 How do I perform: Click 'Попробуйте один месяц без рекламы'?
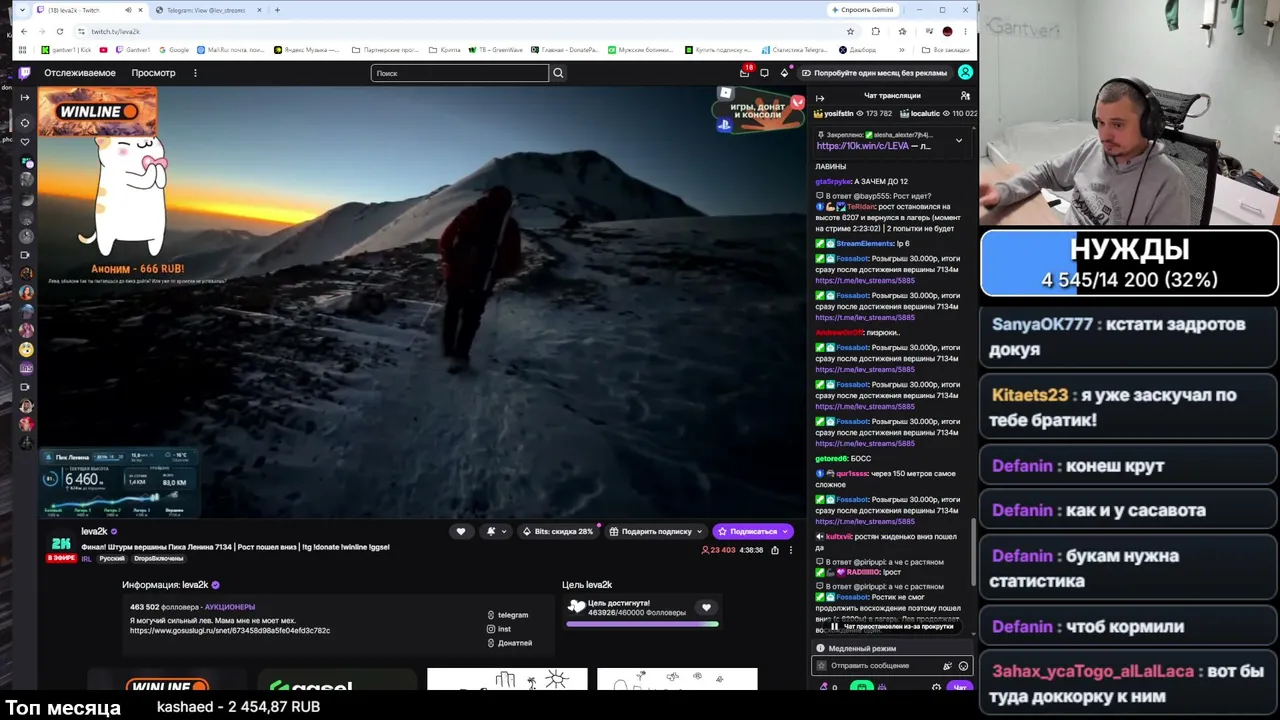coord(874,73)
